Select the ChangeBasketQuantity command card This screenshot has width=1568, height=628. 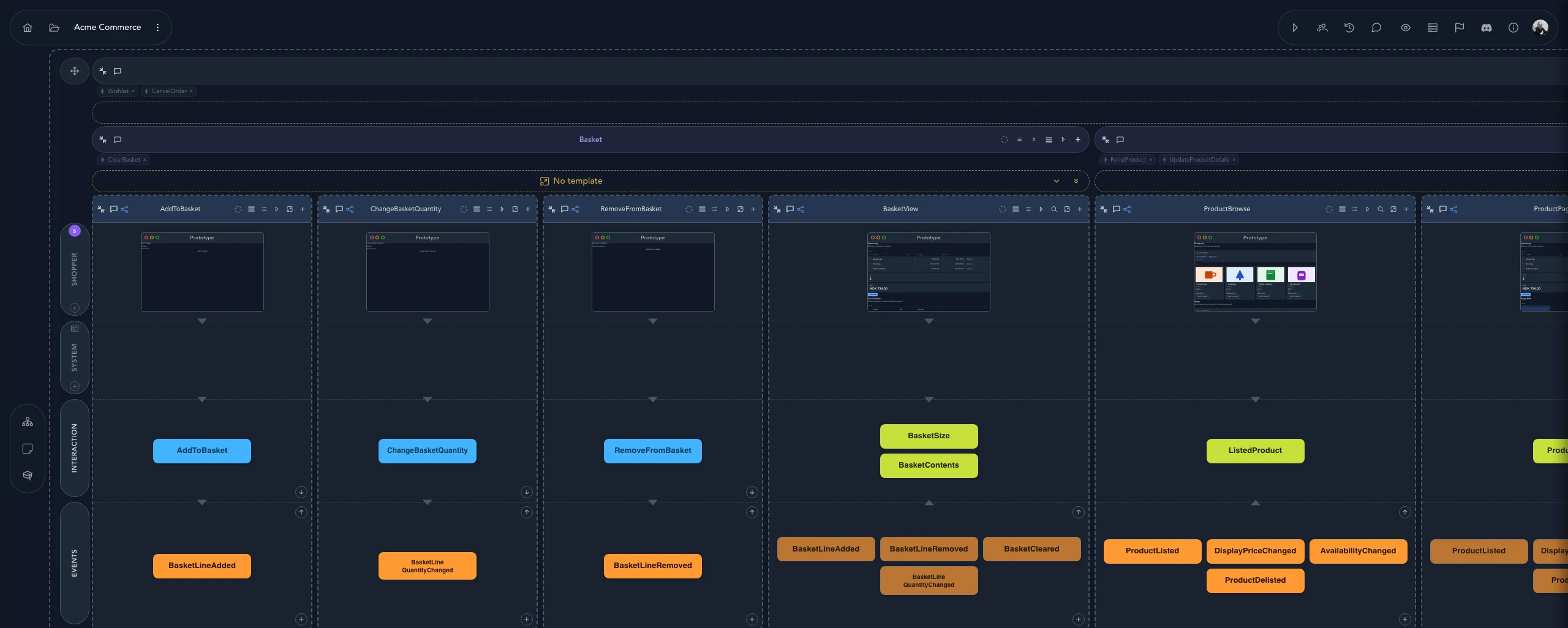pyautogui.click(x=428, y=451)
